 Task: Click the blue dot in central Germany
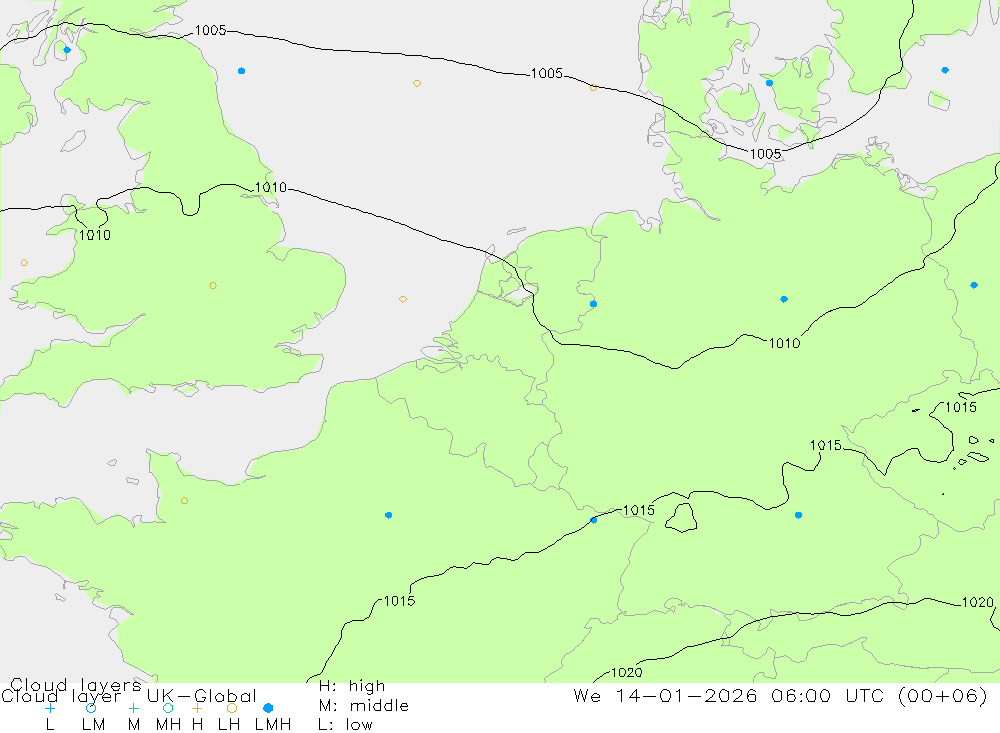point(784,299)
